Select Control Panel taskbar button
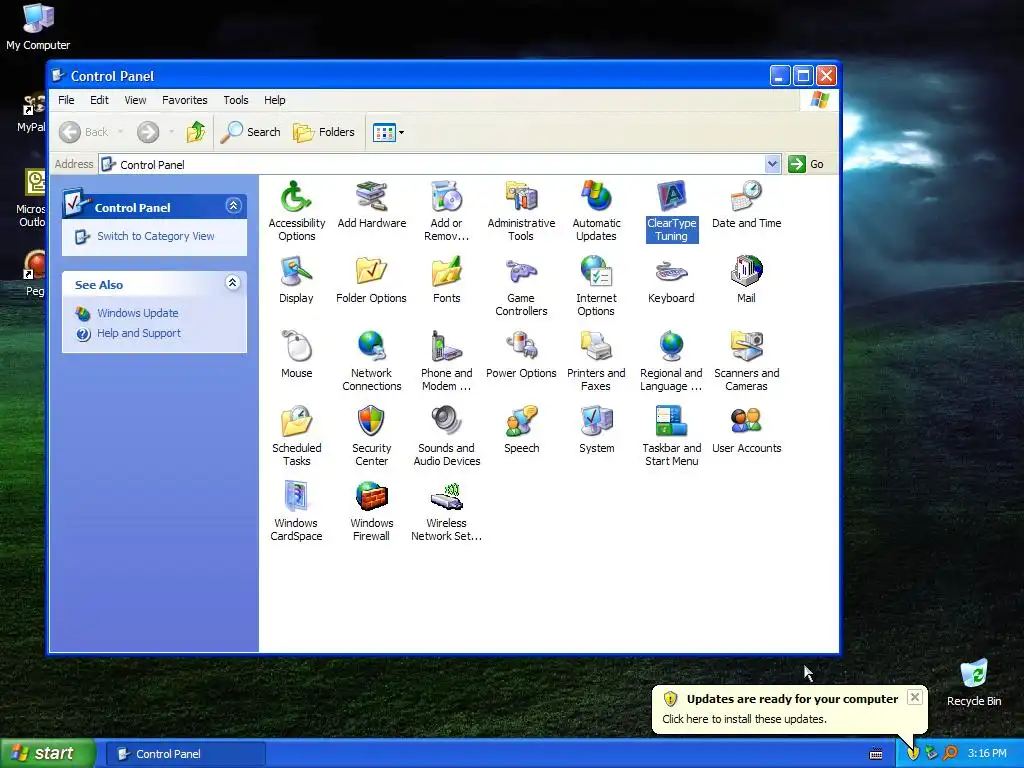This screenshot has width=1024, height=768. tap(185, 754)
